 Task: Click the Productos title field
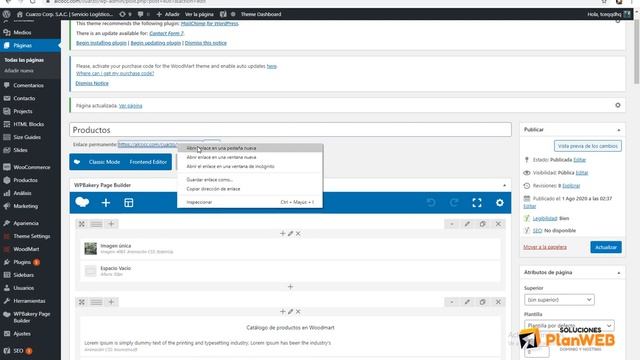[290, 130]
